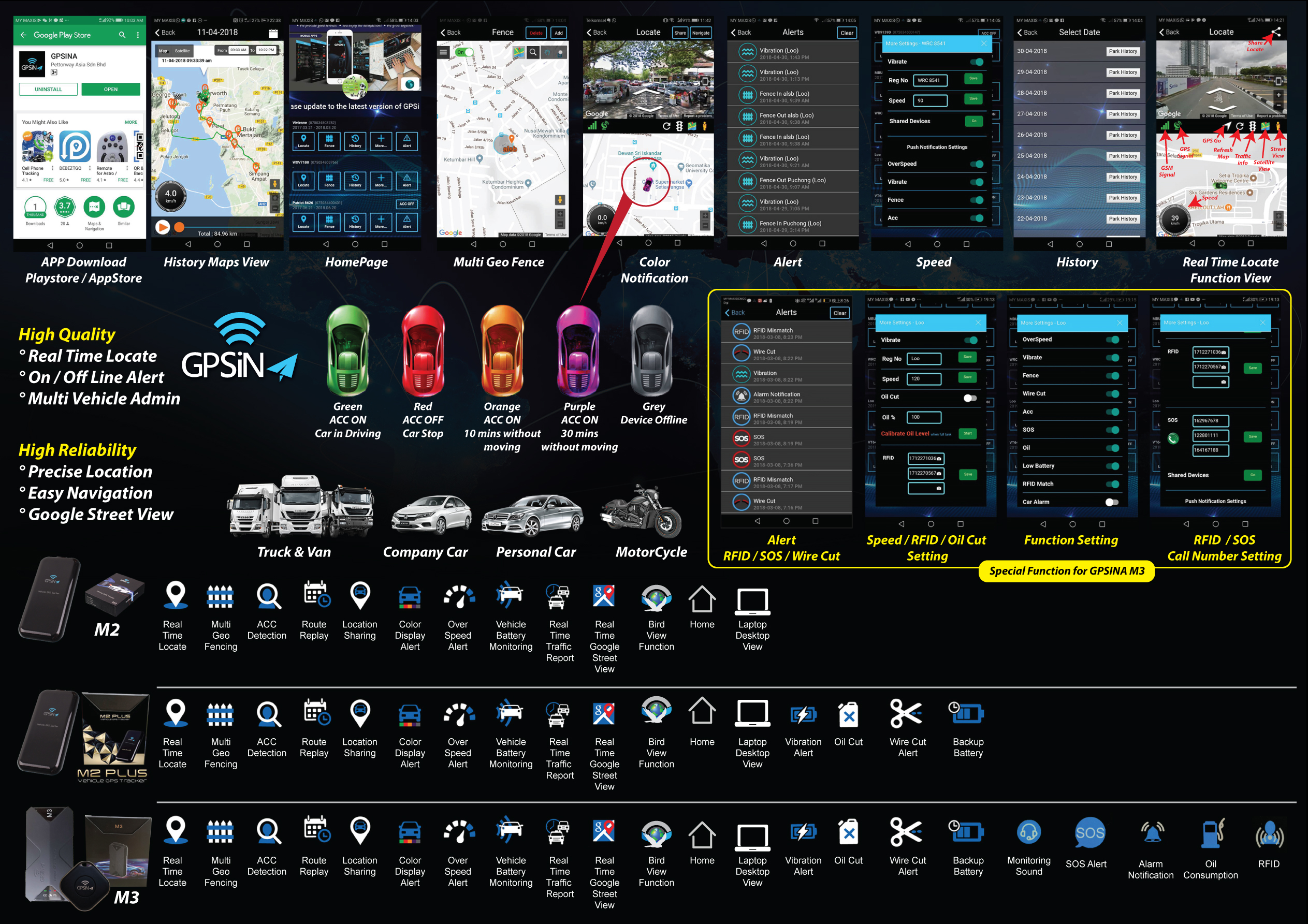This screenshot has width=1308, height=924.
Task: Open the Play Store three-dot overflow menu
Action: point(138,35)
